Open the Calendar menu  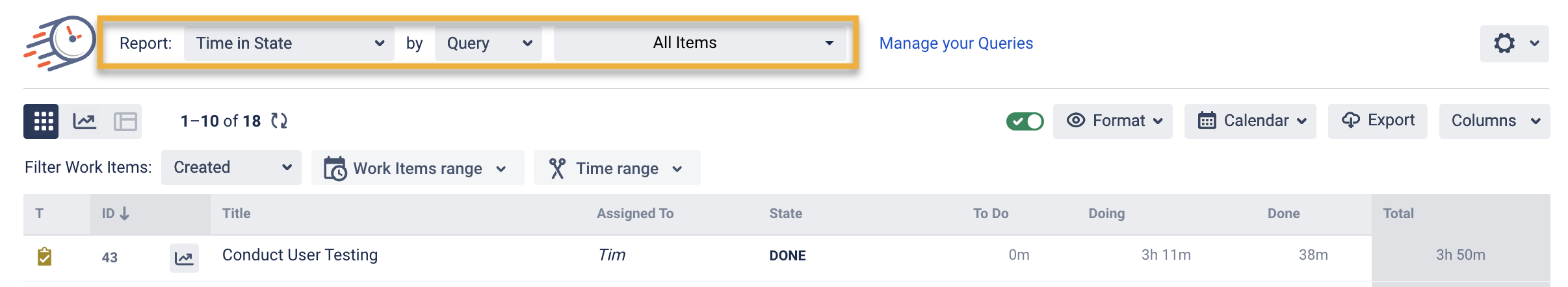pos(1250,121)
